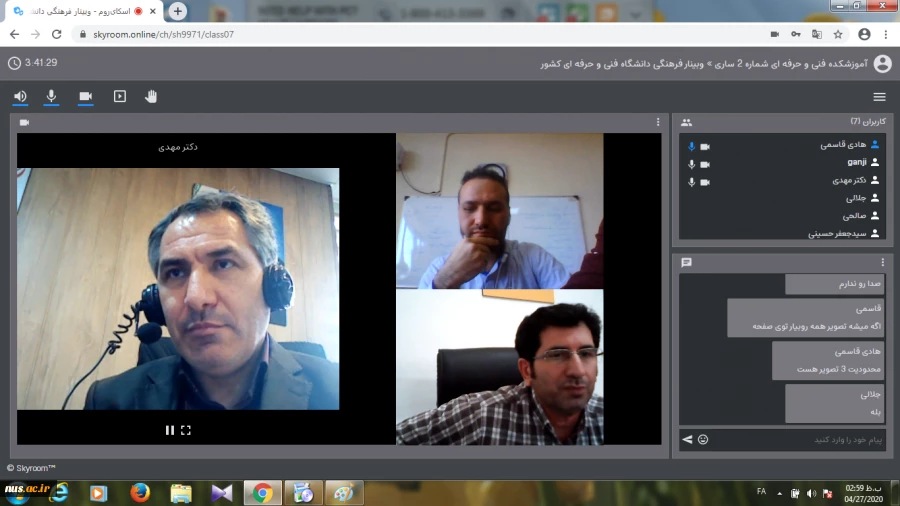Image resolution: width=900 pixels, height=506 pixels.
Task: Toggle دکتر مهدی camera in user list
Action: pyautogui.click(x=705, y=182)
